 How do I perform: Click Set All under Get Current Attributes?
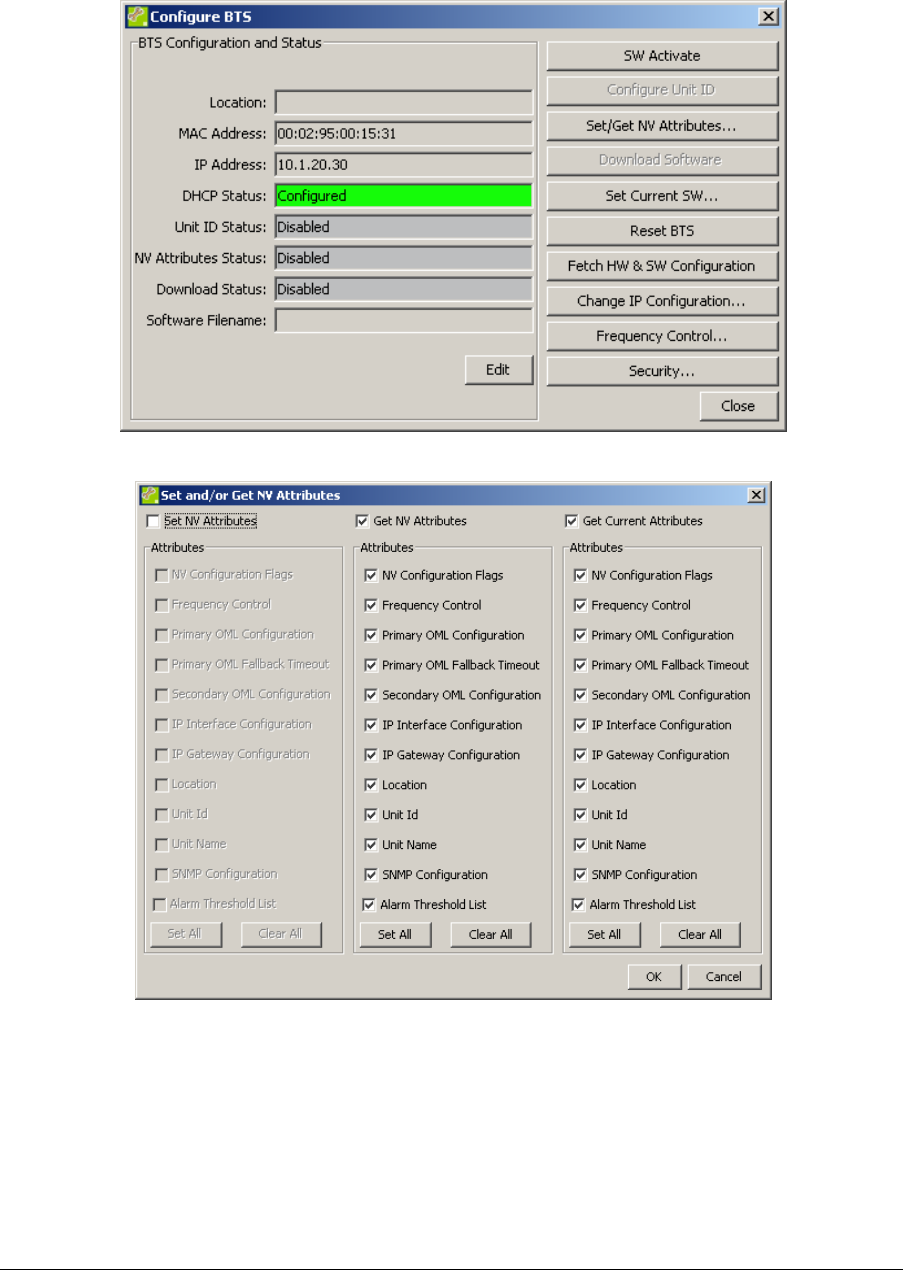tap(604, 935)
